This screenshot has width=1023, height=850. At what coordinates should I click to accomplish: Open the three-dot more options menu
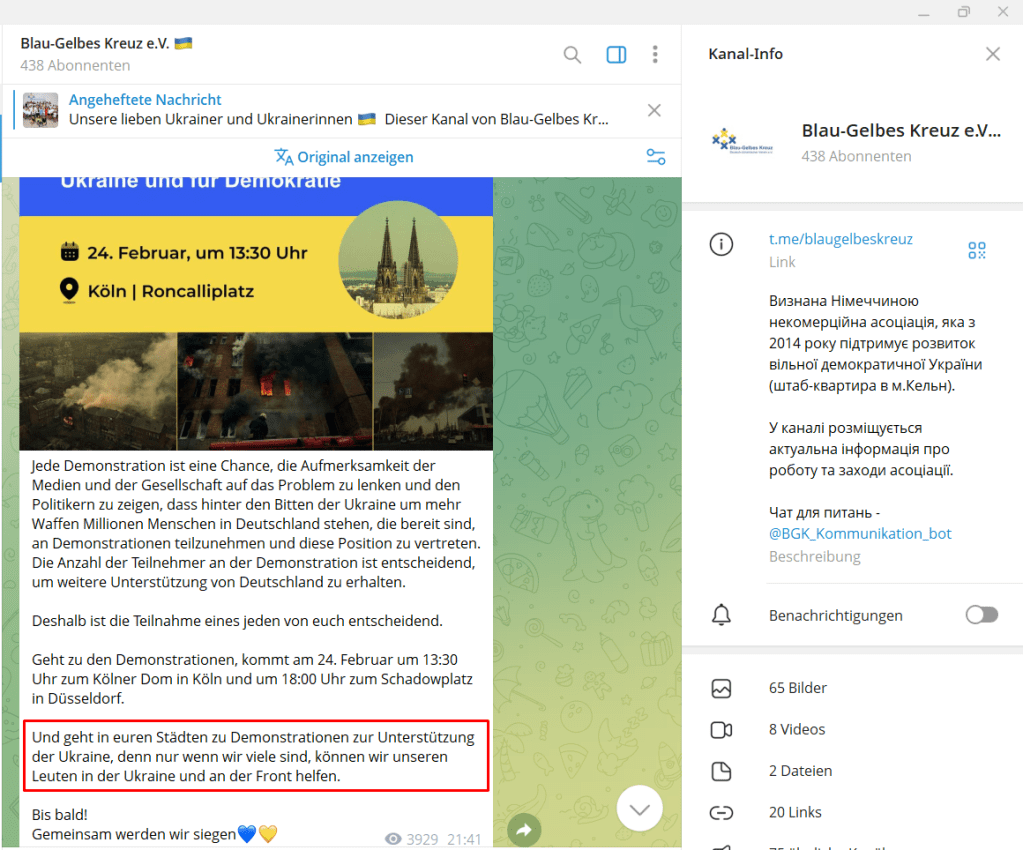[655, 55]
